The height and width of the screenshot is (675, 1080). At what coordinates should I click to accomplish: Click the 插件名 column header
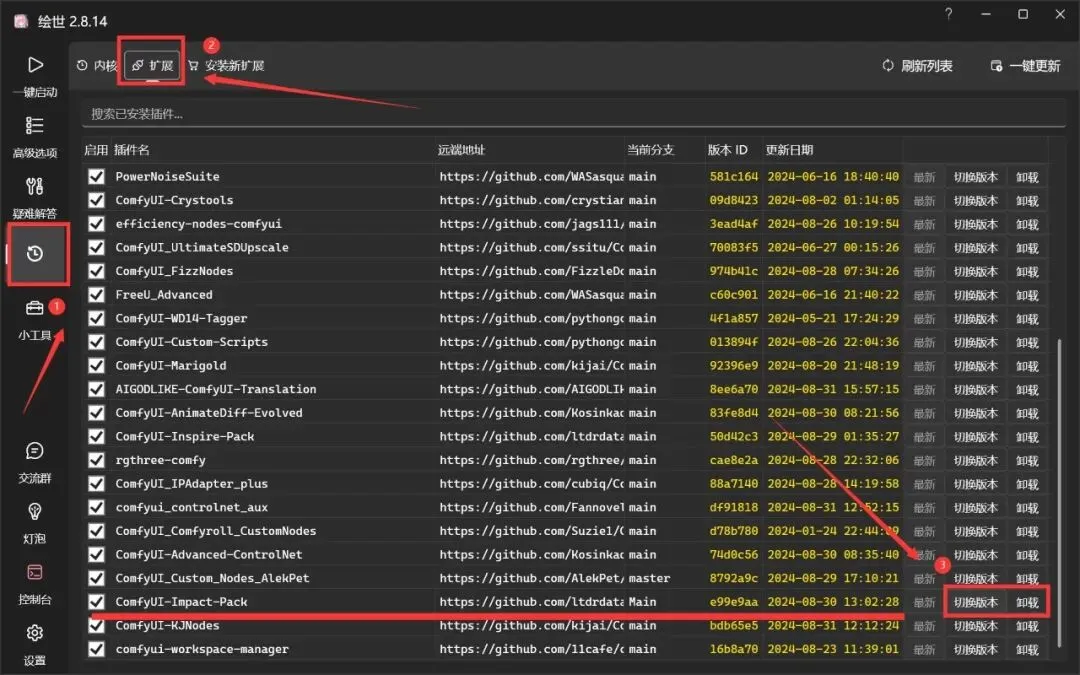(132, 149)
